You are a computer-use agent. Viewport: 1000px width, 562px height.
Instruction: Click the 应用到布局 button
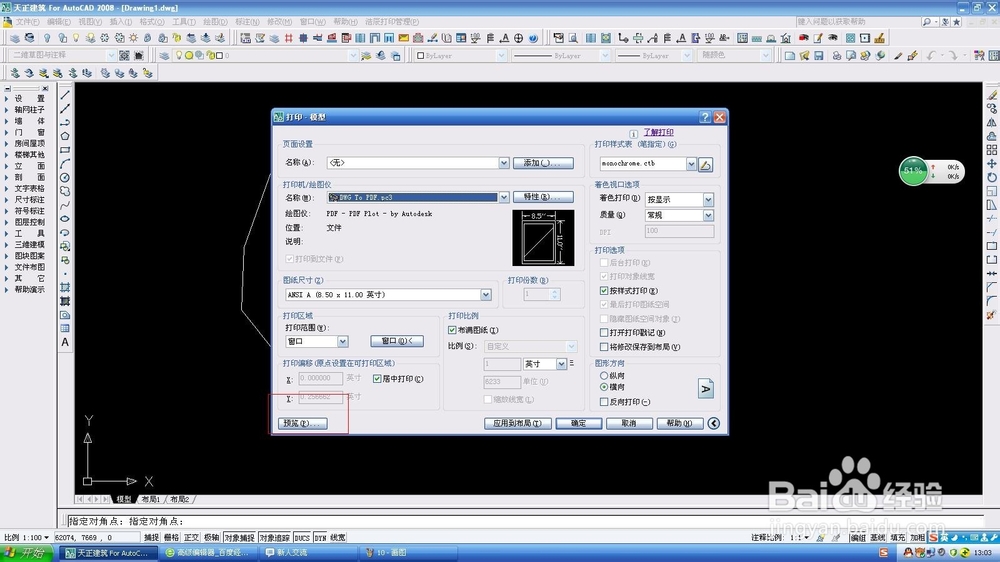pos(517,424)
